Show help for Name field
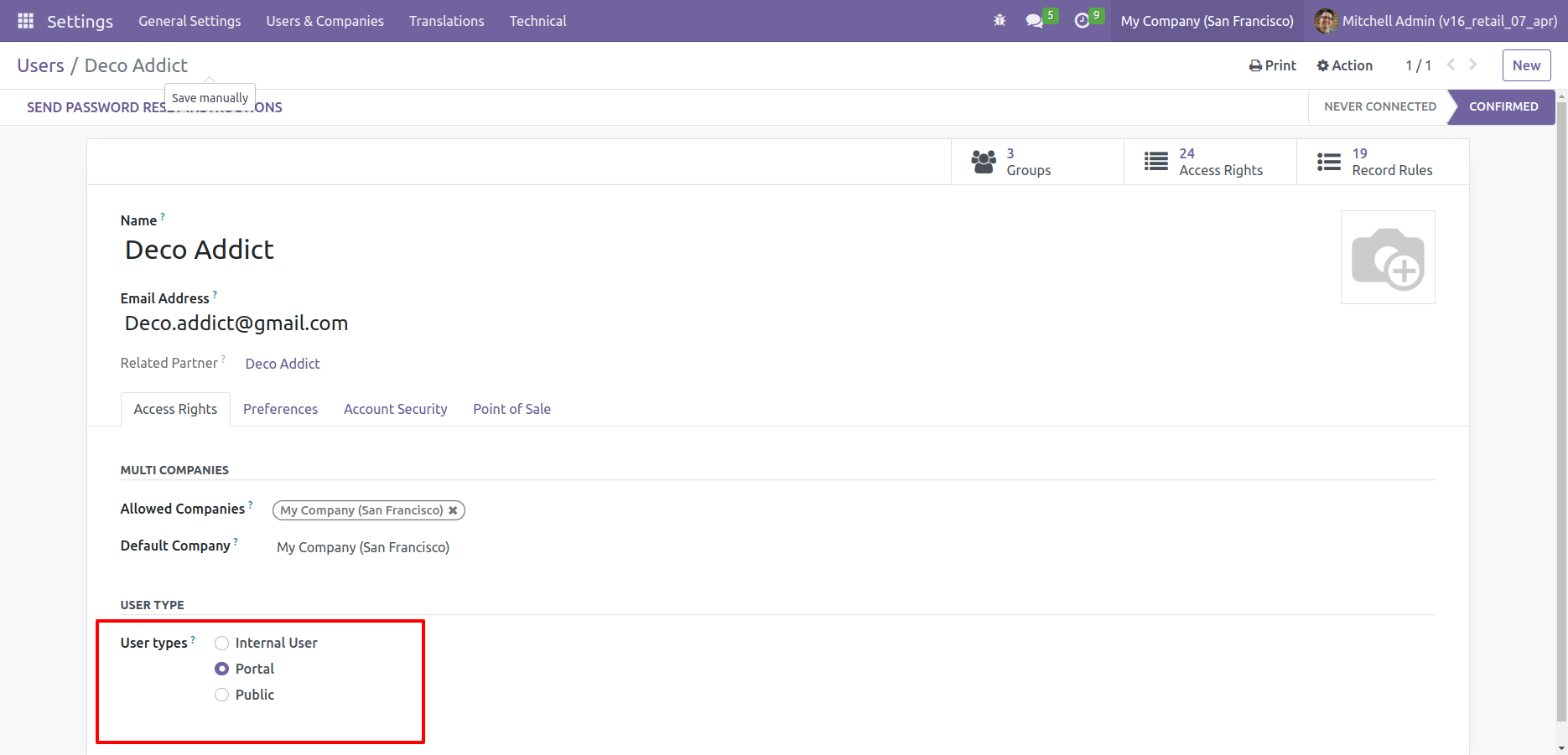The width and height of the screenshot is (1568, 755). 163,216
